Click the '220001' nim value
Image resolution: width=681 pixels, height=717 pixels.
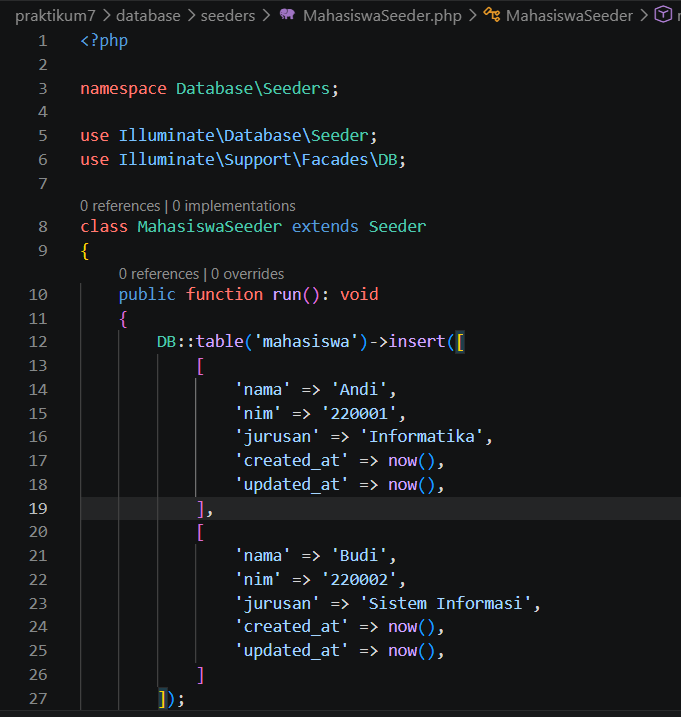[x=359, y=413]
